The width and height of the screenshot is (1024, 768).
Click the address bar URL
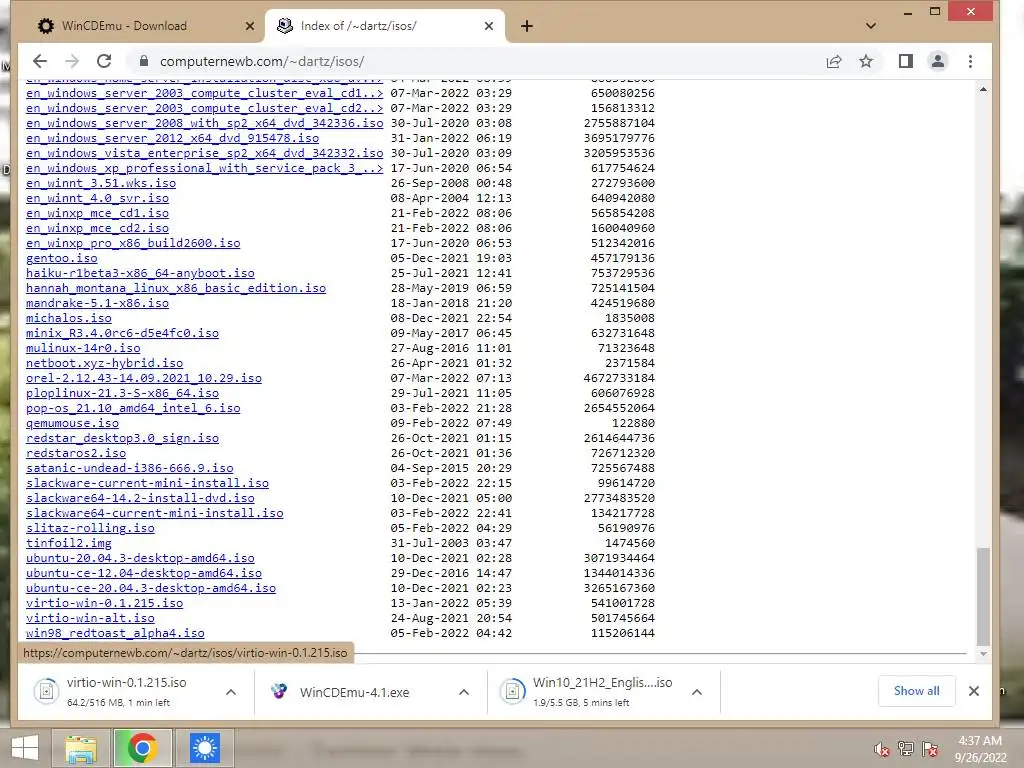(x=262, y=61)
